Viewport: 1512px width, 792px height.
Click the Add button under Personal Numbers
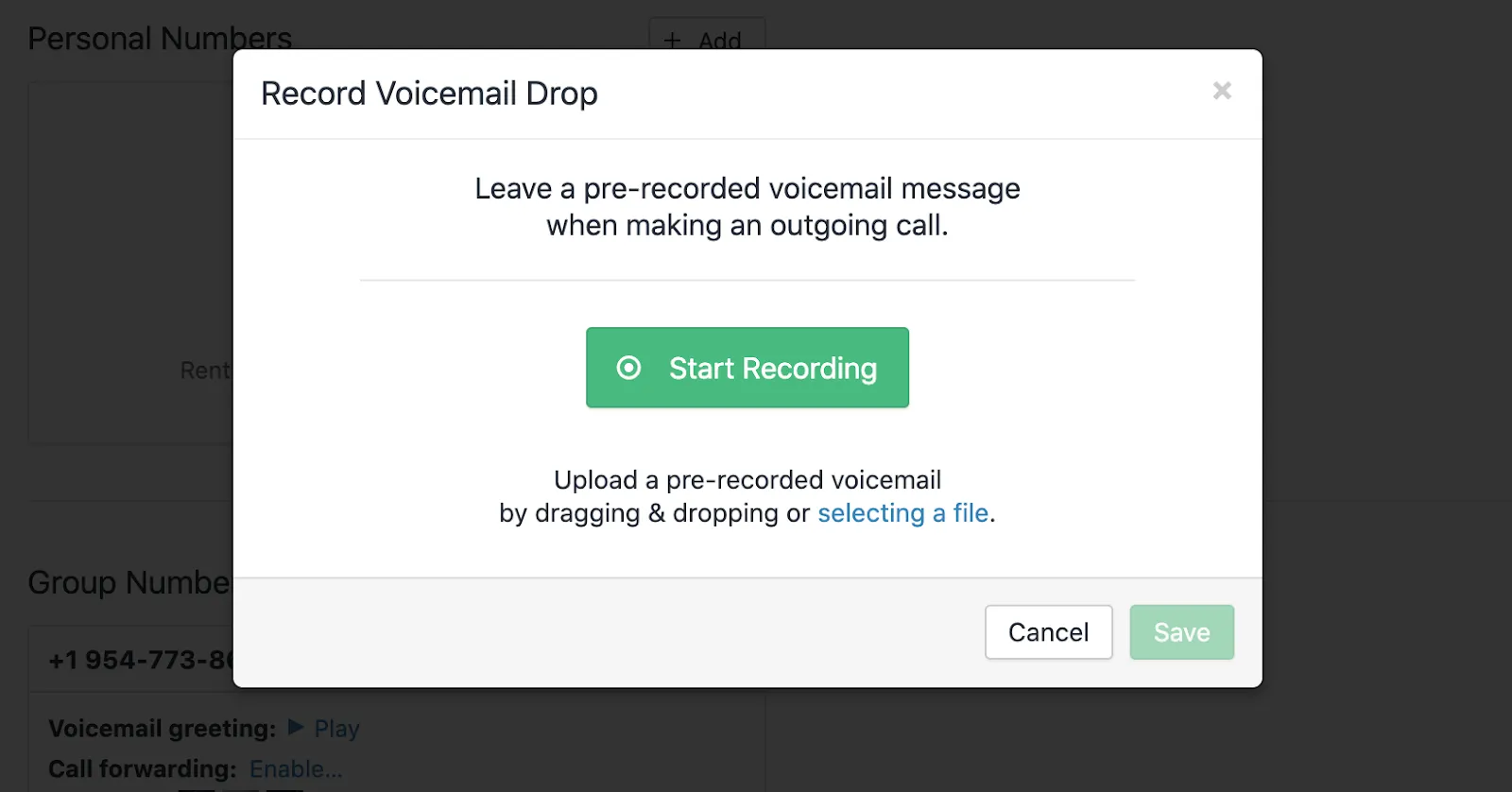click(x=707, y=41)
